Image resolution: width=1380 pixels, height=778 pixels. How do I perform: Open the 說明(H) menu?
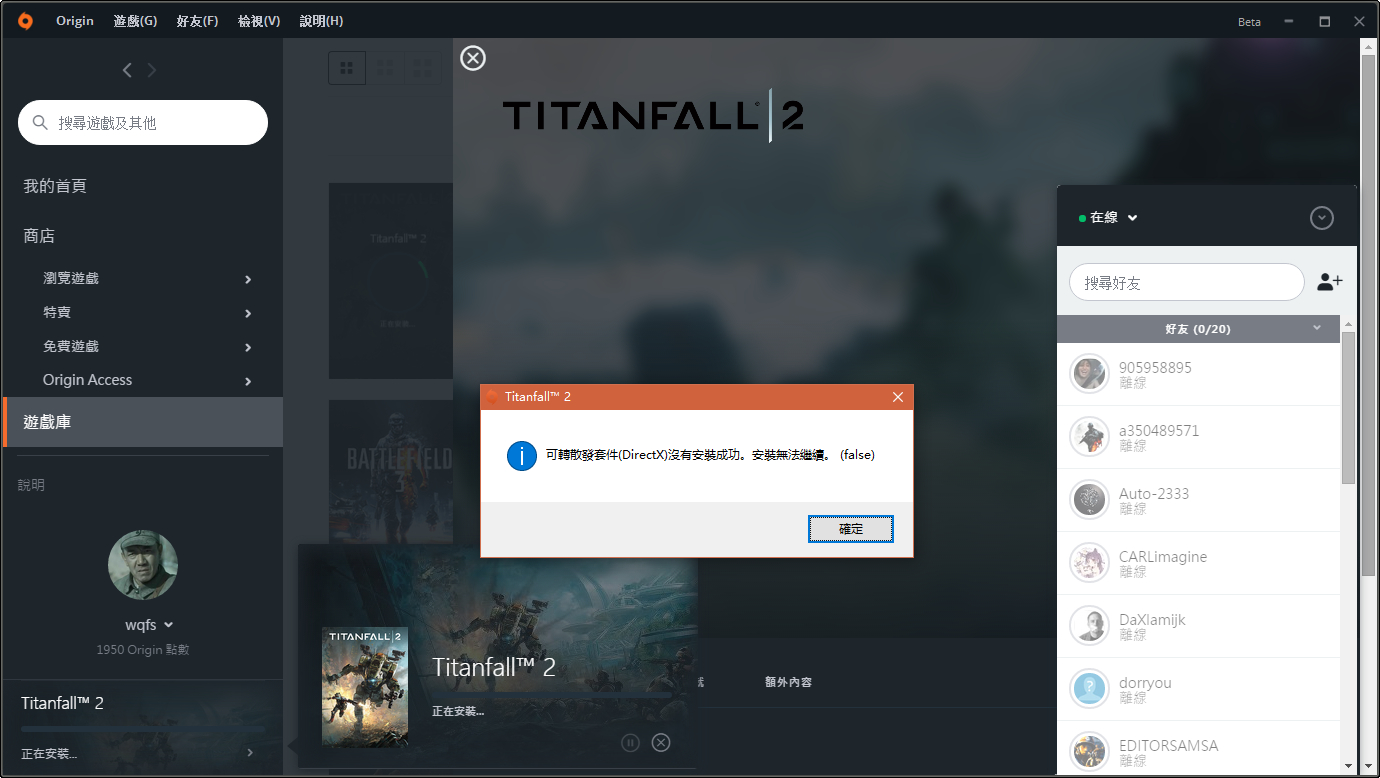pos(321,21)
